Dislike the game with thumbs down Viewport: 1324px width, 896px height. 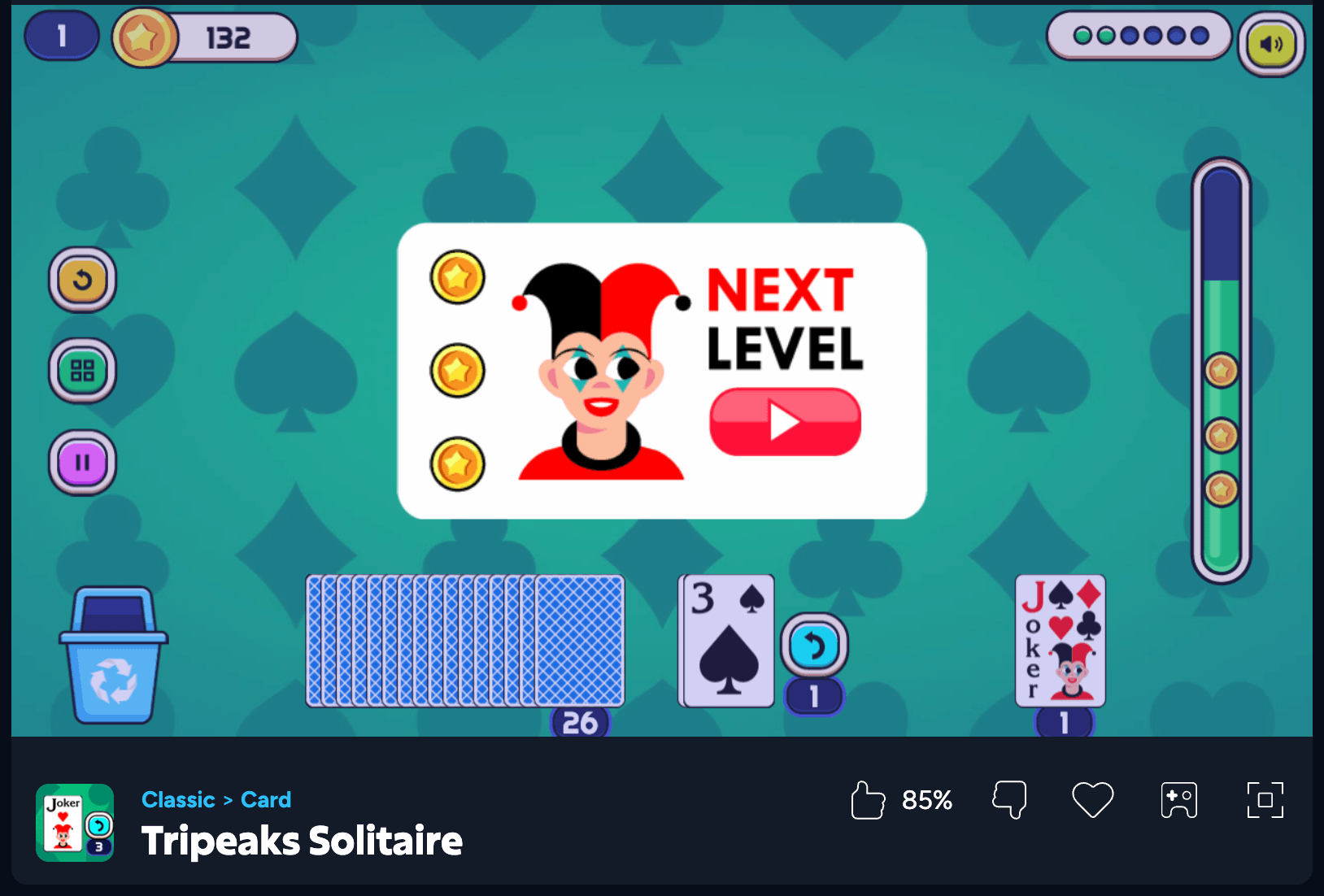tap(1009, 800)
